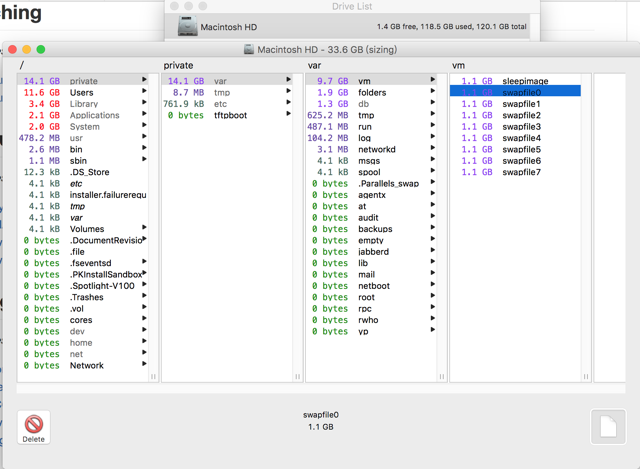Select the mail folder in var column
The height and width of the screenshot is (469, 640).
pyautogui.click(x=371, y=275)
